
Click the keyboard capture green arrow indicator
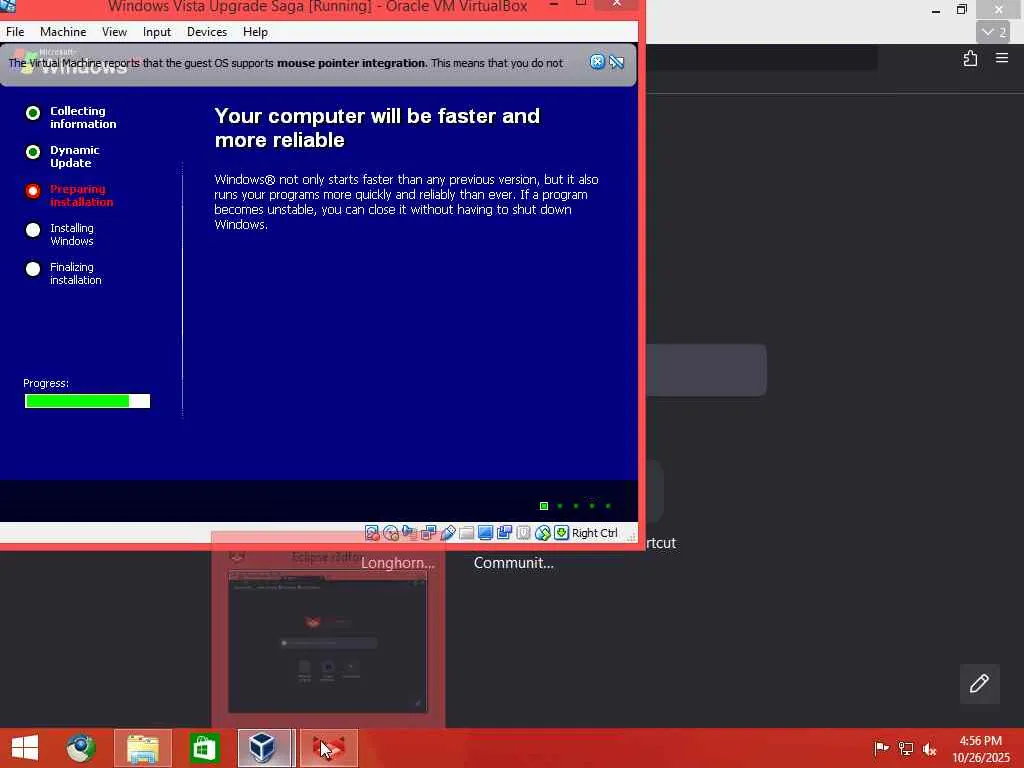coord(561,533)
